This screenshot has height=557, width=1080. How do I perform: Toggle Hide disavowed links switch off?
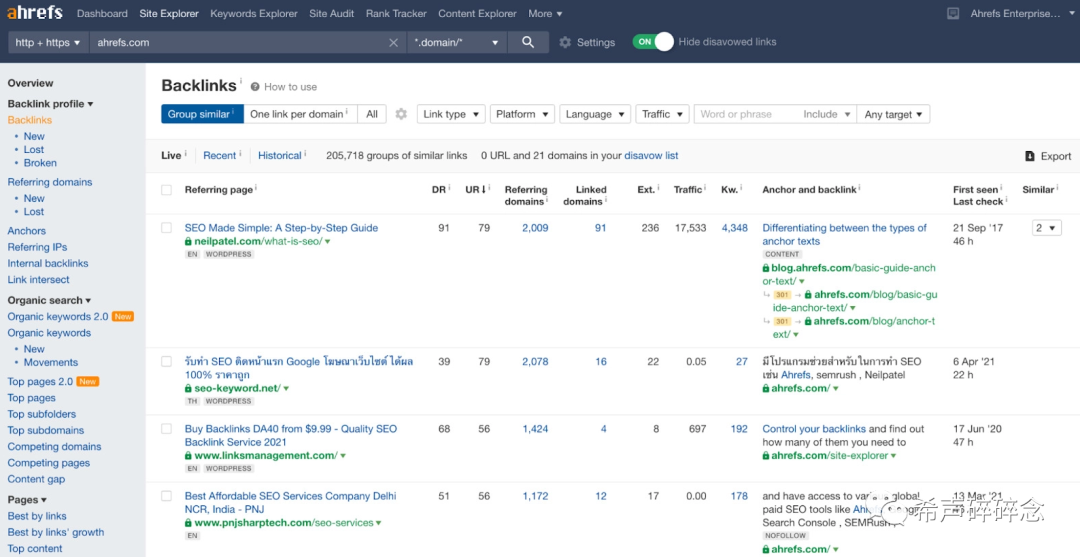coord(653,42)
